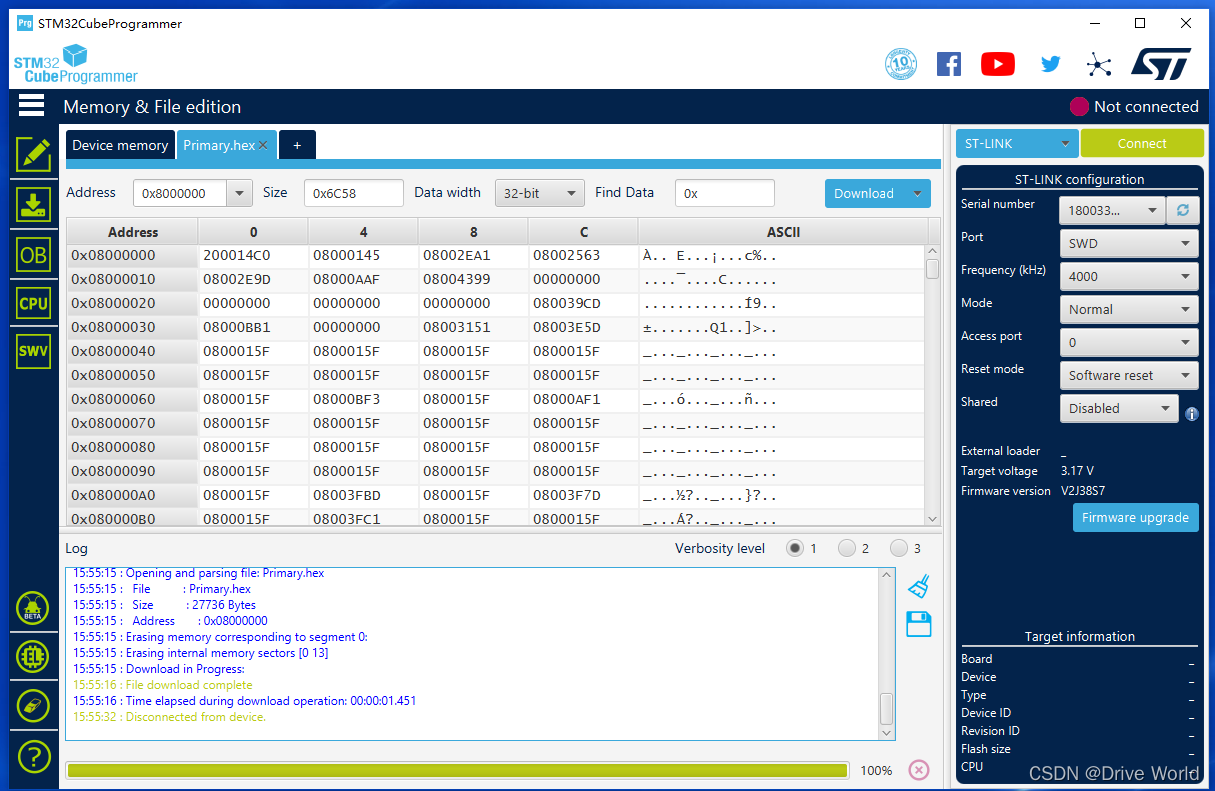Click the download progress bar

click(457, 770)
